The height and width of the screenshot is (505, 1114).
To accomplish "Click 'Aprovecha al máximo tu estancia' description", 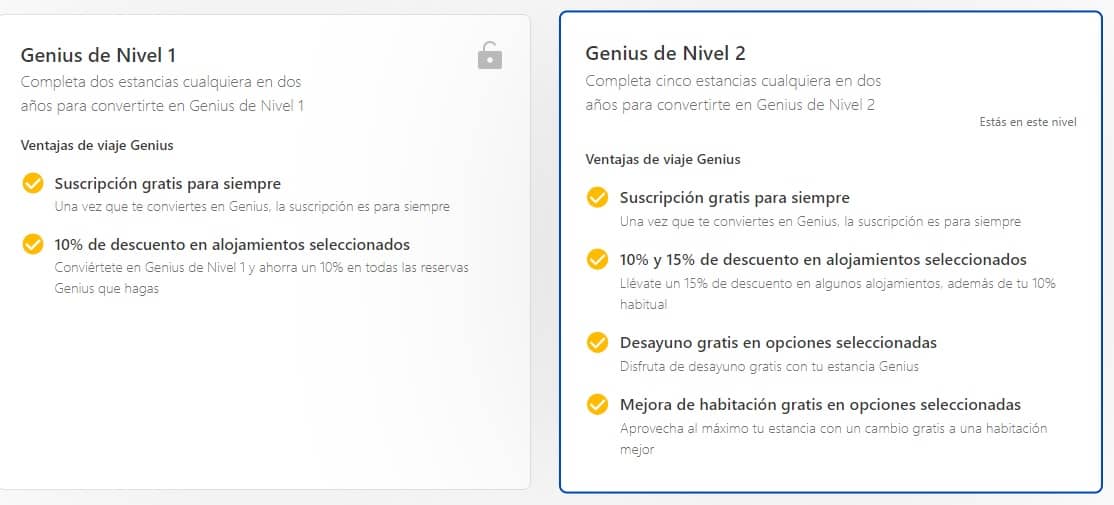I will 833,439.
